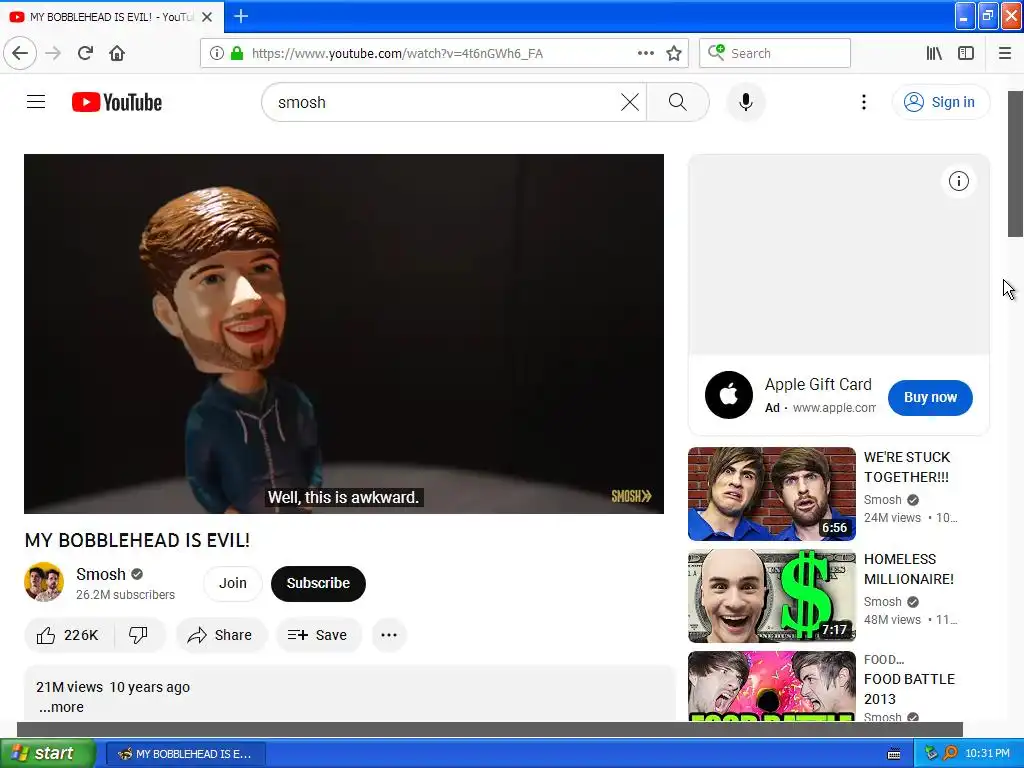Click Buy now on Apple Gift Card ad
The image size is (1024, 768).
pyautogui.click(x=930, y=397)
